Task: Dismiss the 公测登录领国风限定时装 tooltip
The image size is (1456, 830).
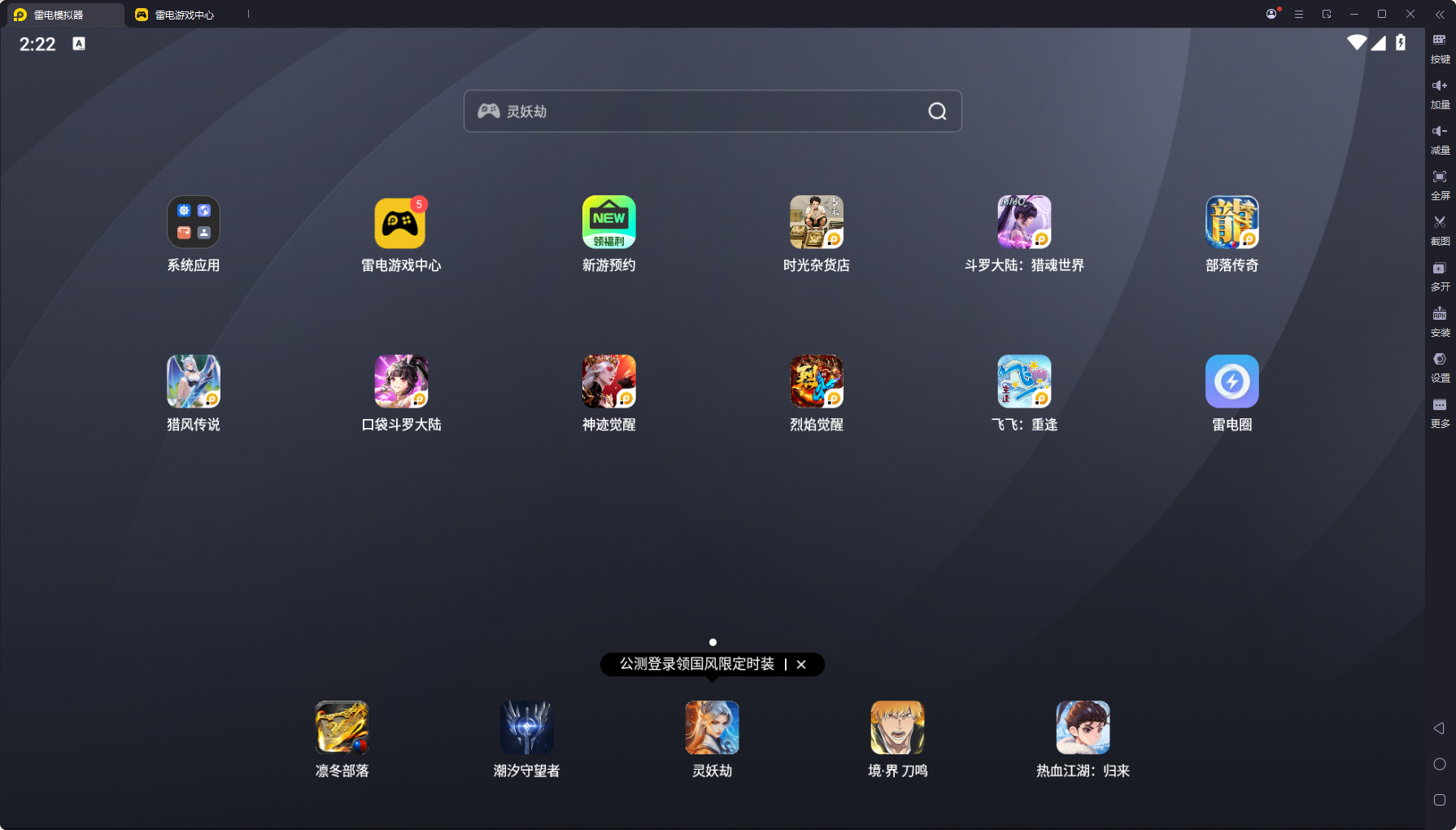Action: 801,664
